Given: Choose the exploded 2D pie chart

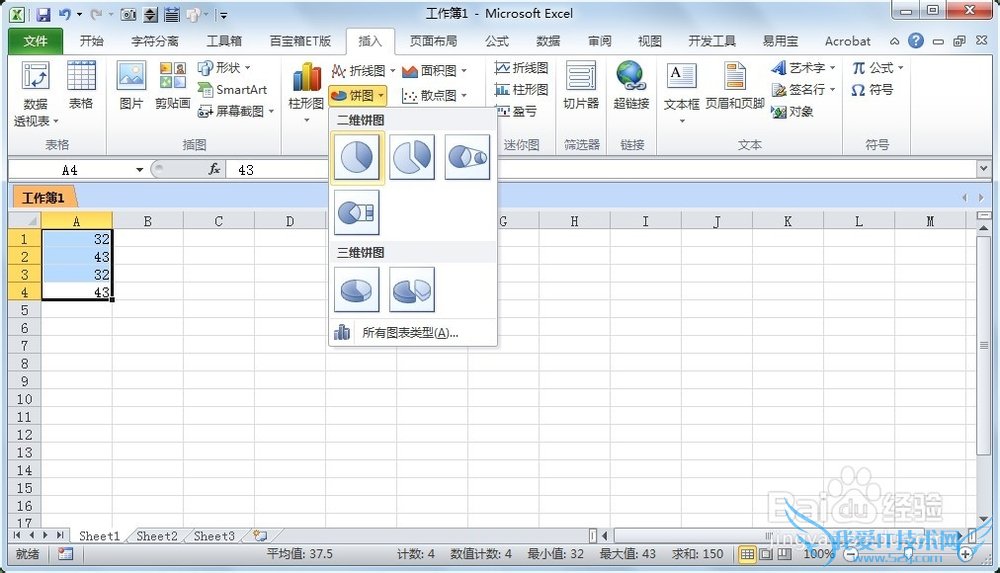Looking at the screenshot, I should point(412,158).
